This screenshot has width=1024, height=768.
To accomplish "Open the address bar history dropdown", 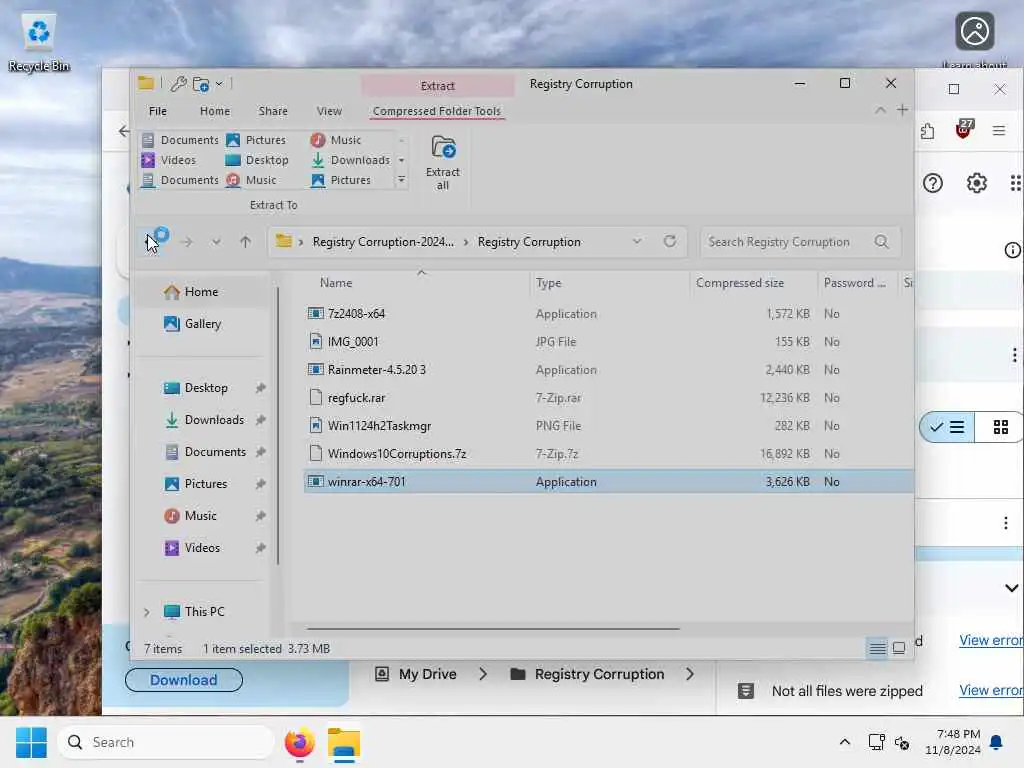I will click(637, 242).
